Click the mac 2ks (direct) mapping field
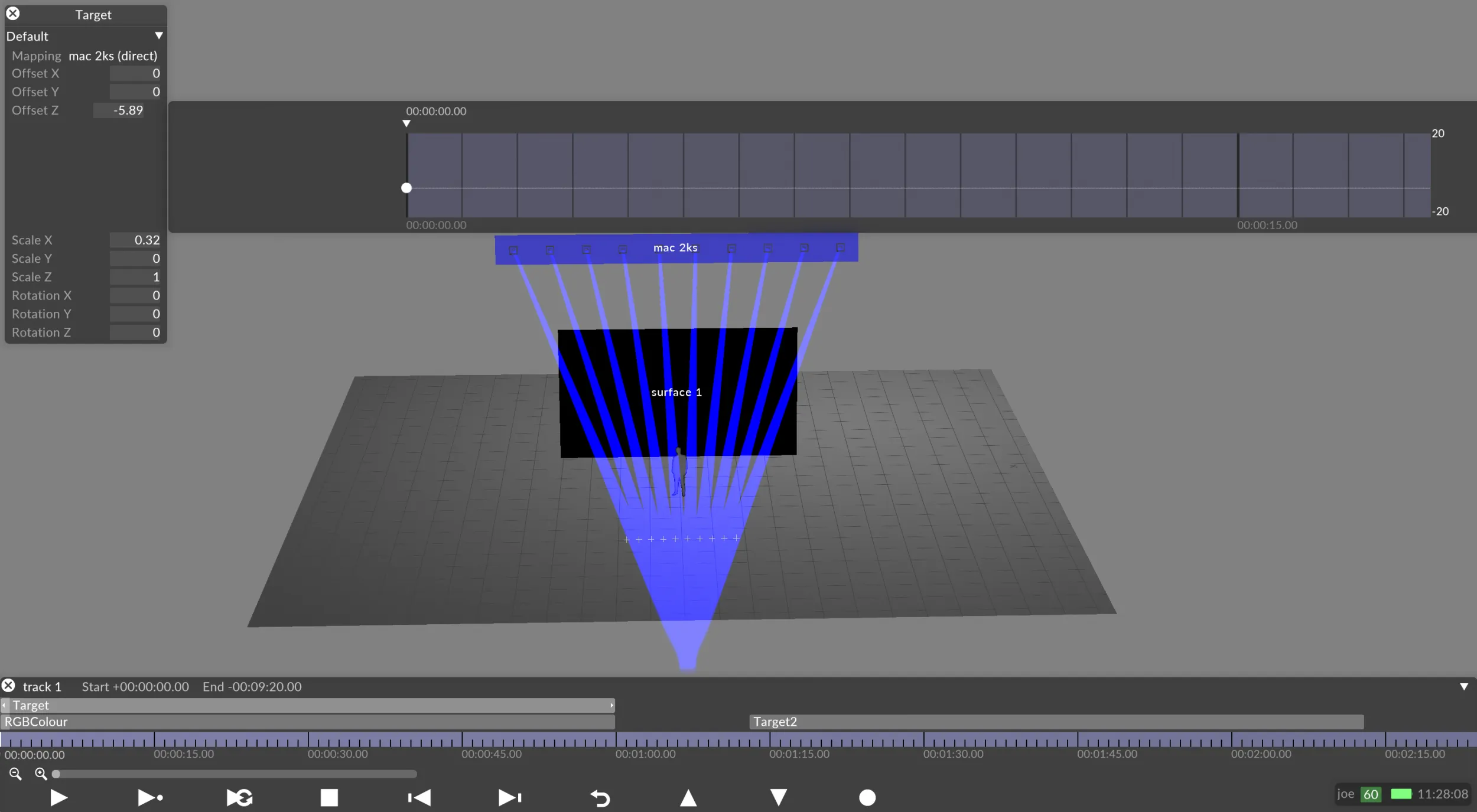 point(113,56)
